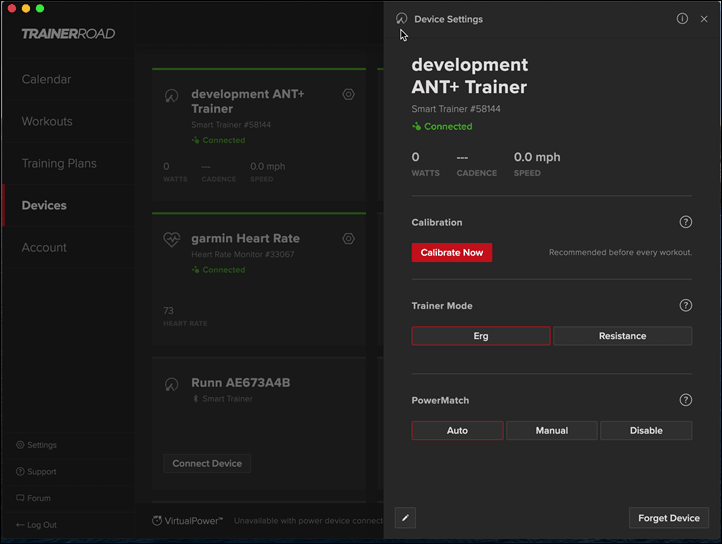The image size is (722, 544).
Task: Click the Settings gear icon in sidebar
Action: [20, 445]
